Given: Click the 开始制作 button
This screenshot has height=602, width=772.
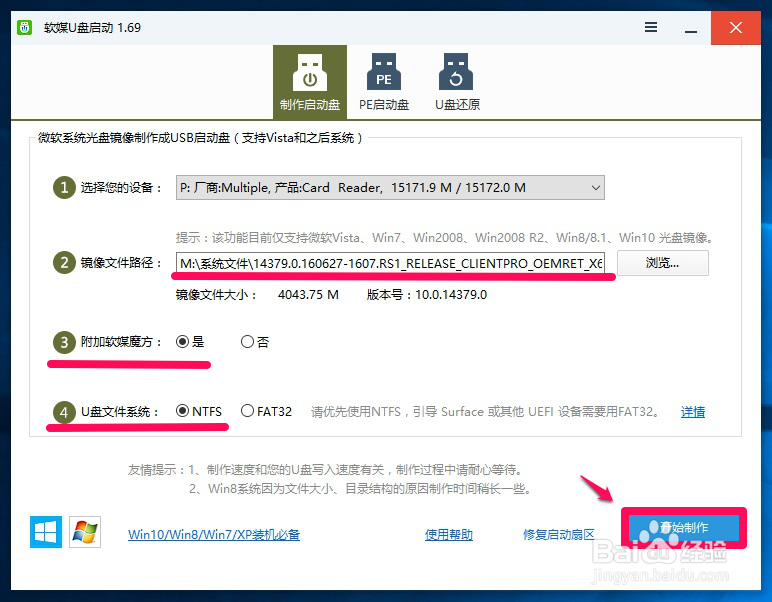Looking at the screenshot, I should click(x=684, y=528).
